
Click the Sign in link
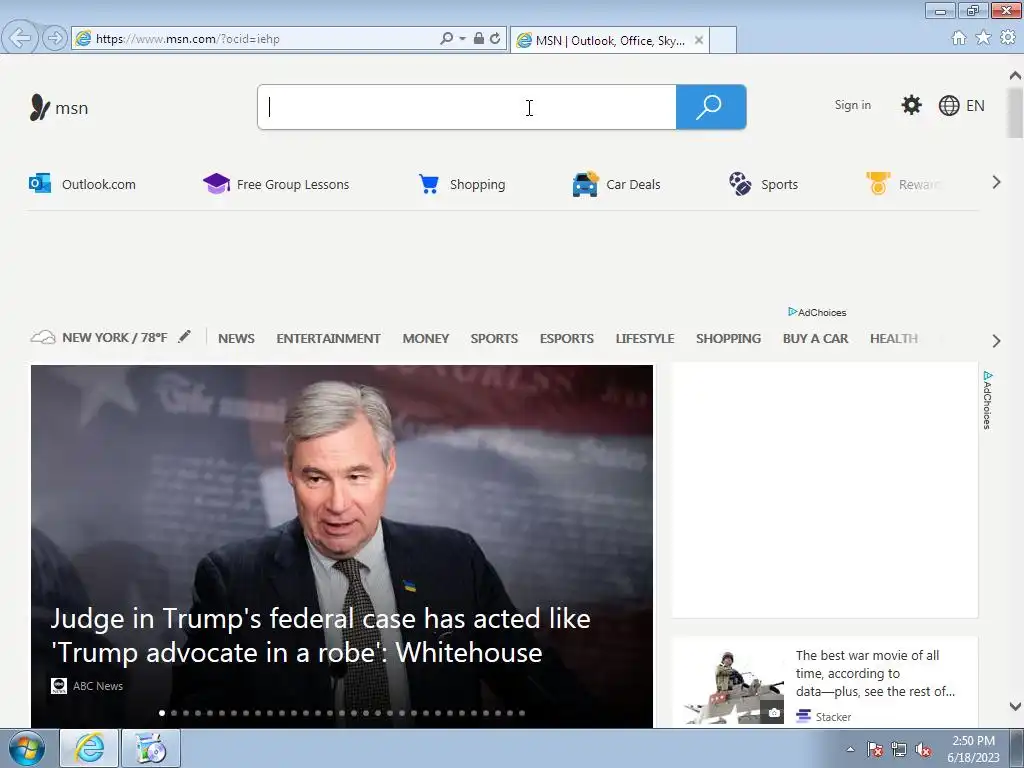(852, 105)
